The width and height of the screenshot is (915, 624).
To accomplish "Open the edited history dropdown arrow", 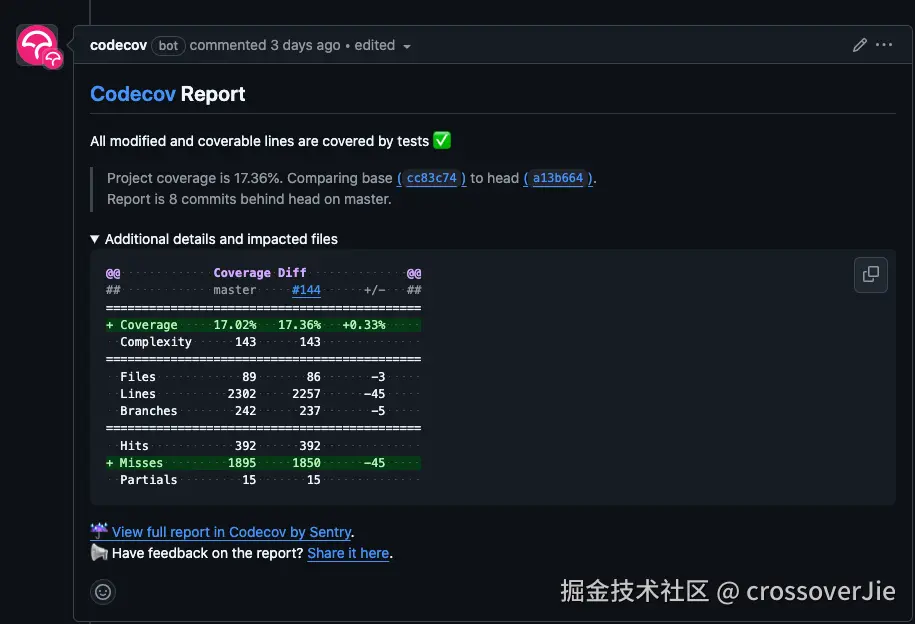I will pyautogui.click(x=407, y=47).
